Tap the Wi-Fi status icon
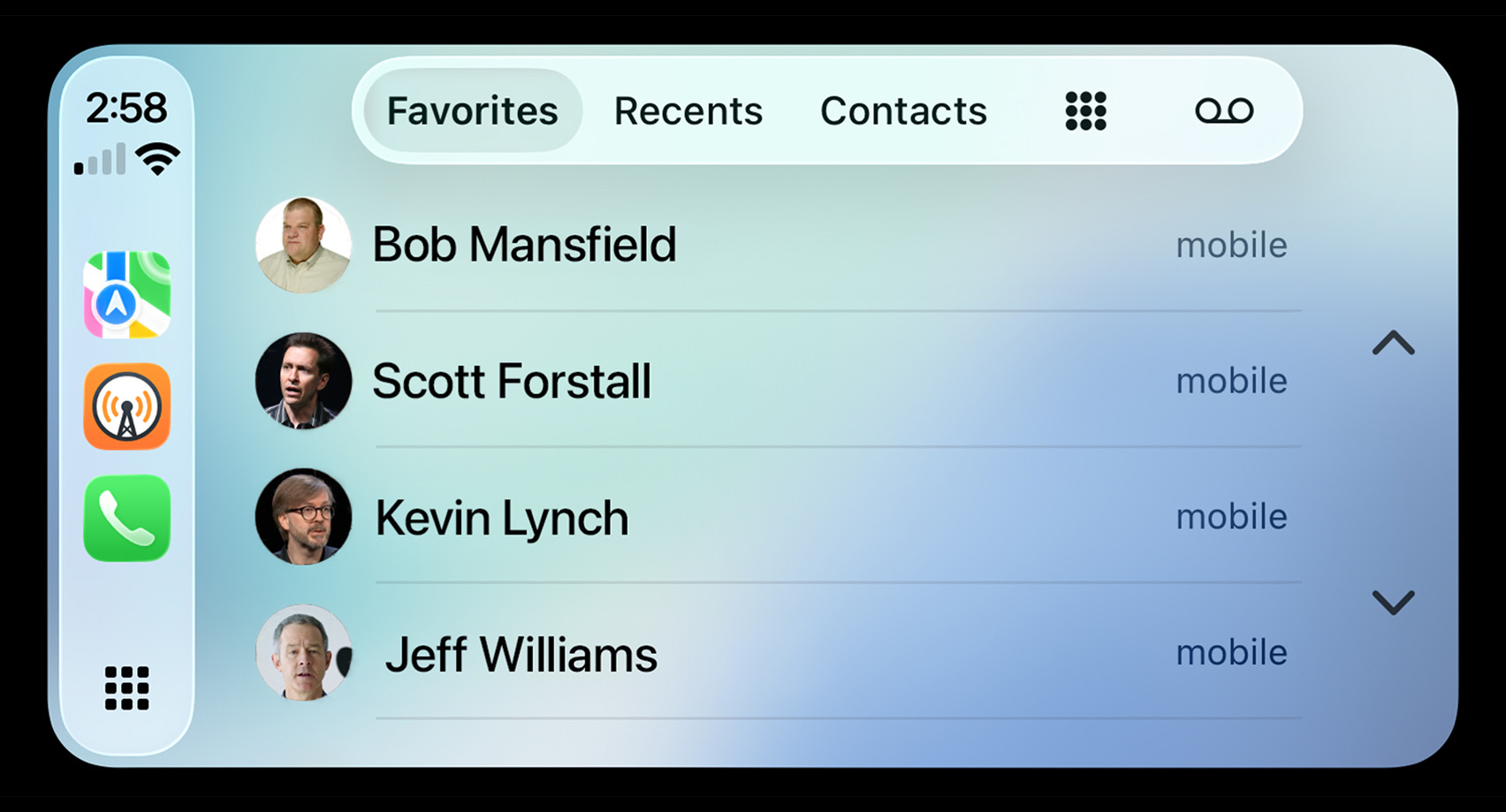1506x812 pixels. tap(158, 159)
